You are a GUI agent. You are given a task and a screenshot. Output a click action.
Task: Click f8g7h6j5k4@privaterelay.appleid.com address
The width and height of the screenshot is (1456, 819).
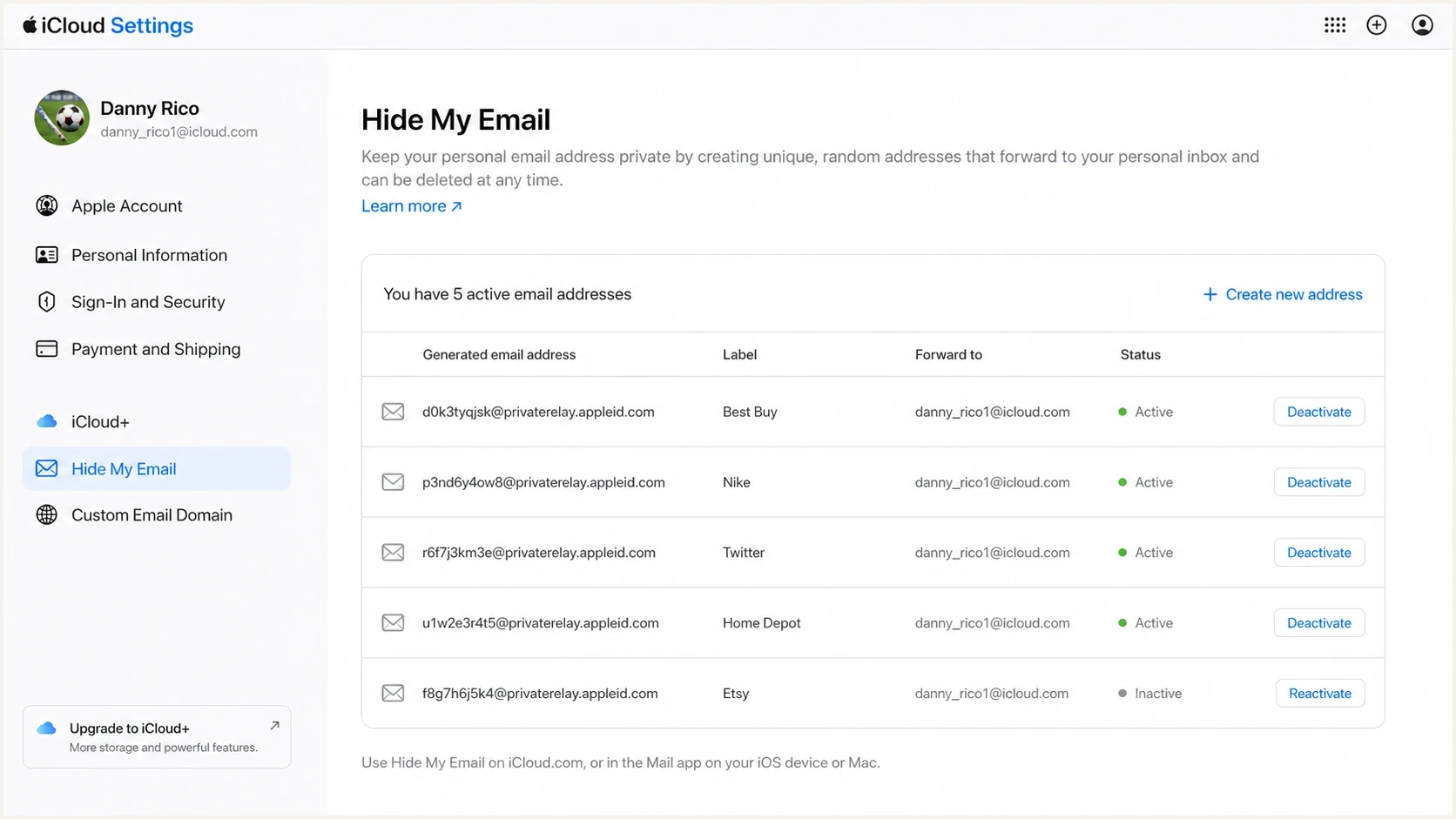pyautogui.click(x=540, y=694)
